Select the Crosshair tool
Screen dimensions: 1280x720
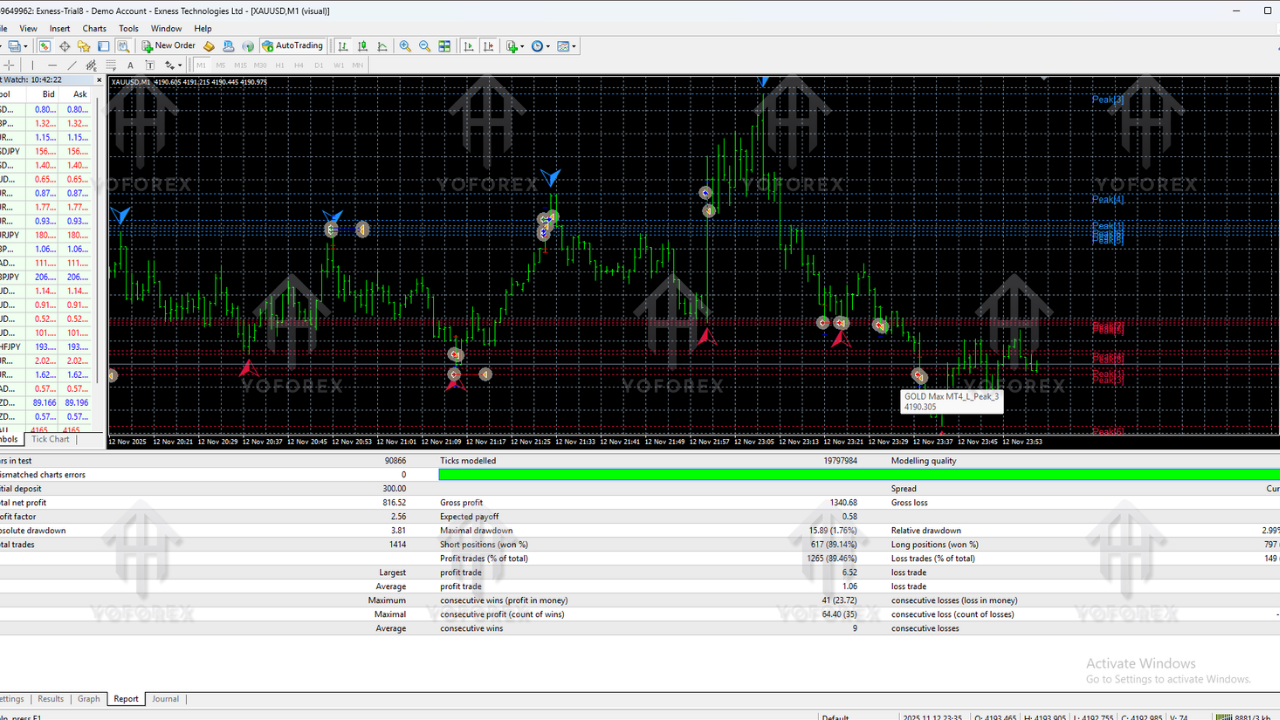pos(9,65)
